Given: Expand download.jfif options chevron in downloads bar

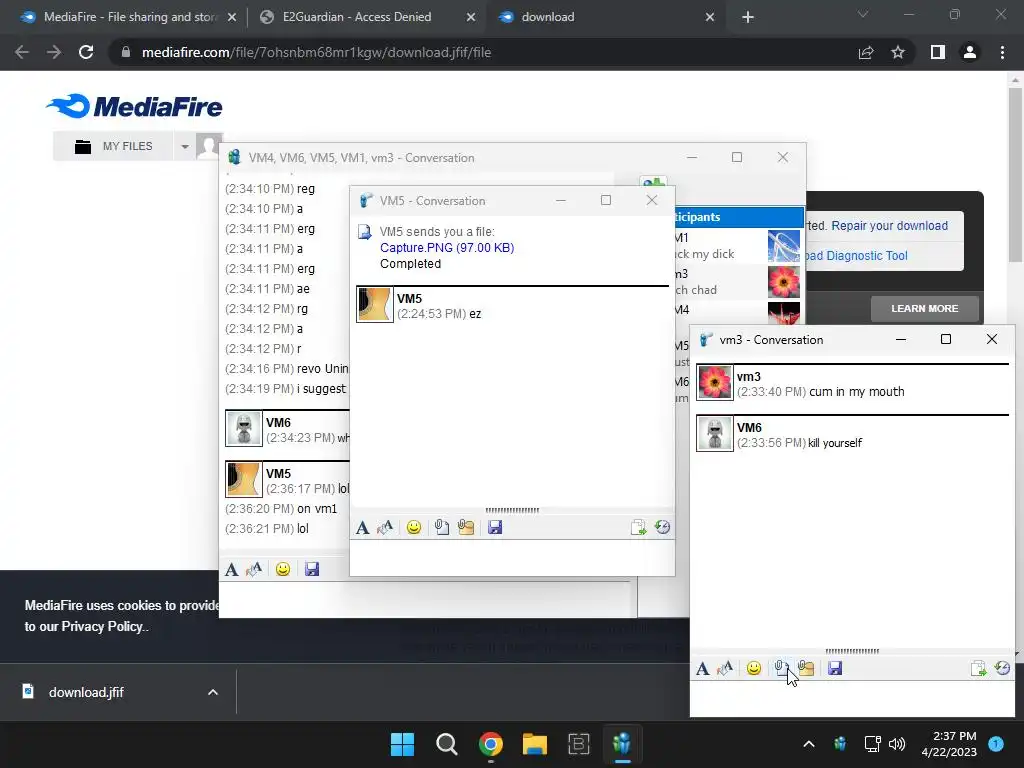Looking at the screenshot, I should (213, 692).
